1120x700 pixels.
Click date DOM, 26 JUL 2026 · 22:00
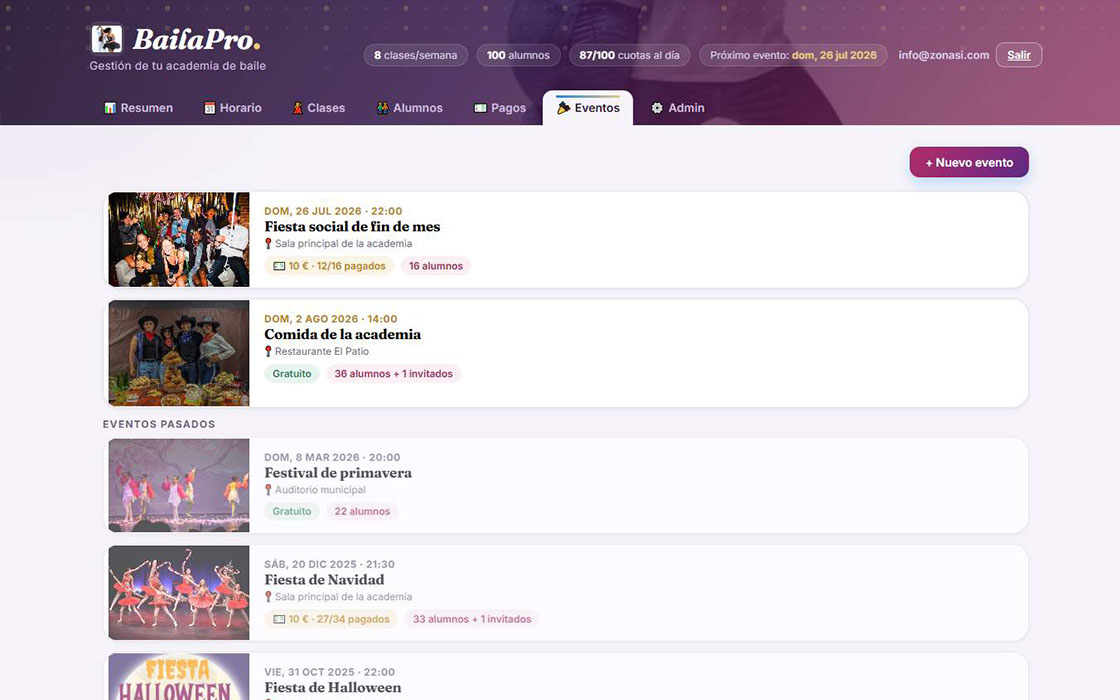click(333, 211)
